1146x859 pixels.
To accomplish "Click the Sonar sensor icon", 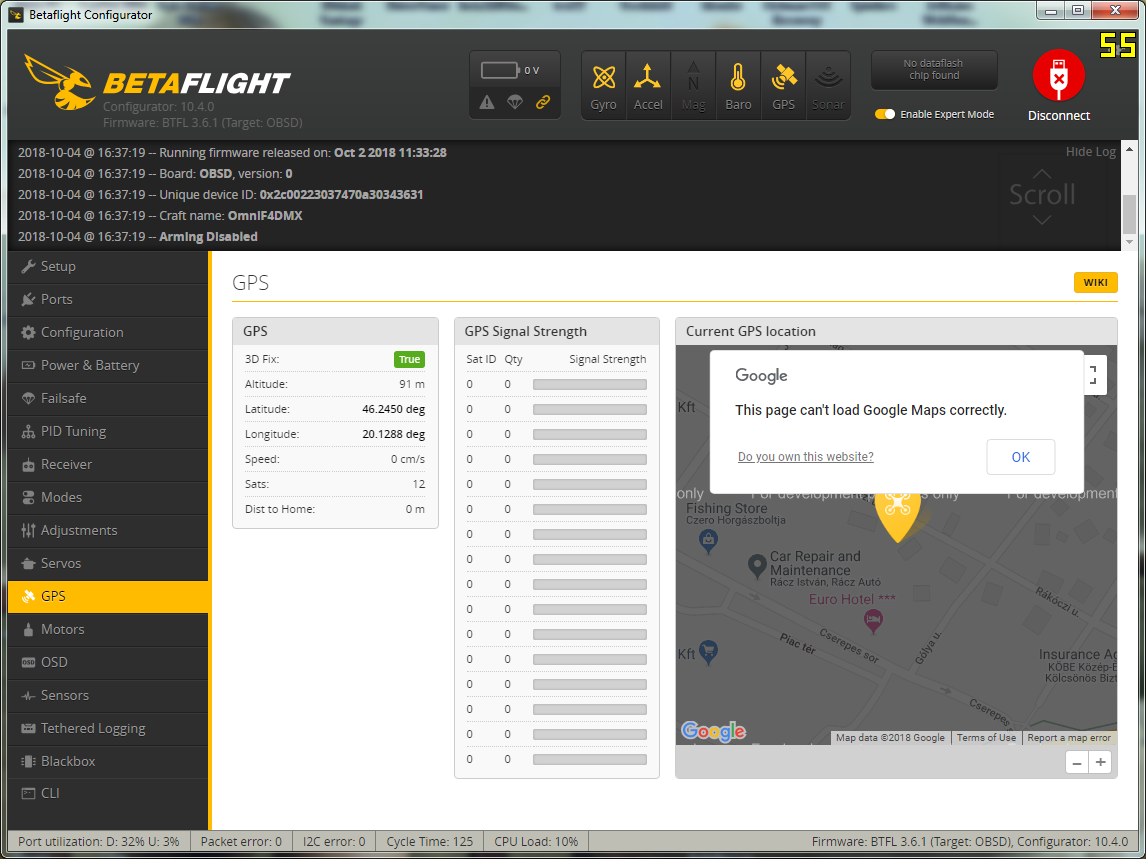I will click(828, 85).
